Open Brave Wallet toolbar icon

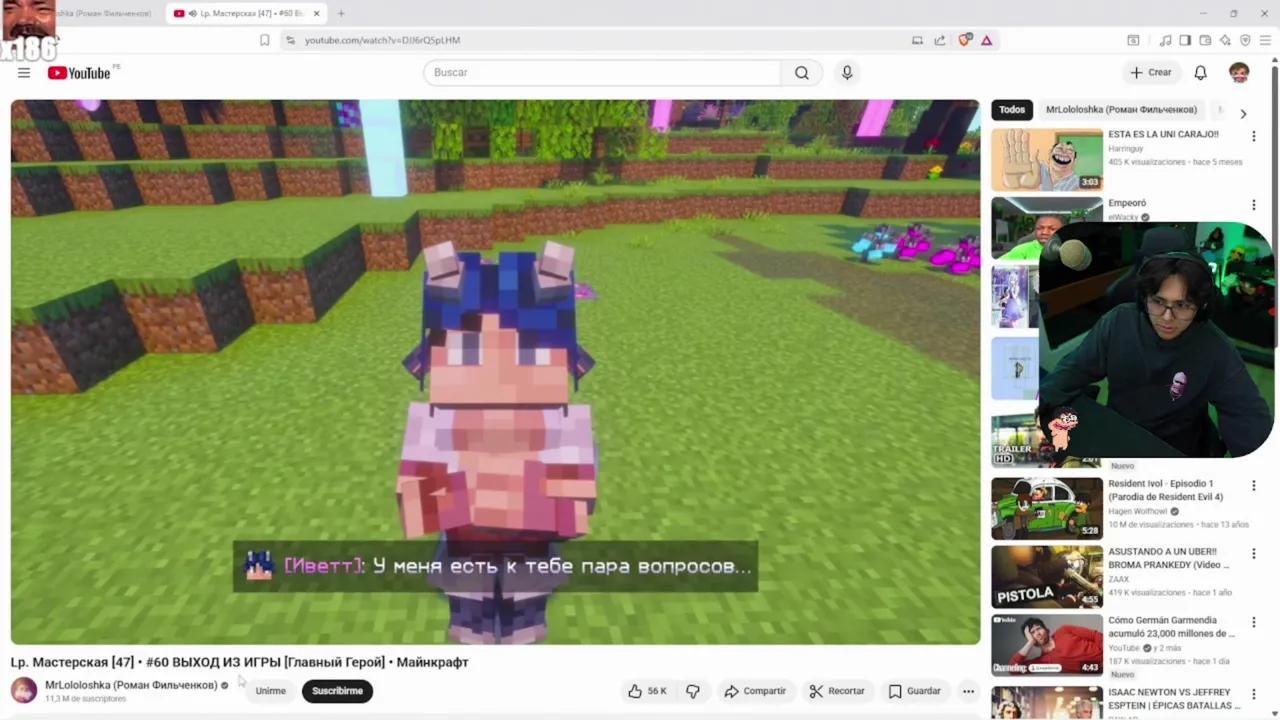click(x=1205, y=40)
